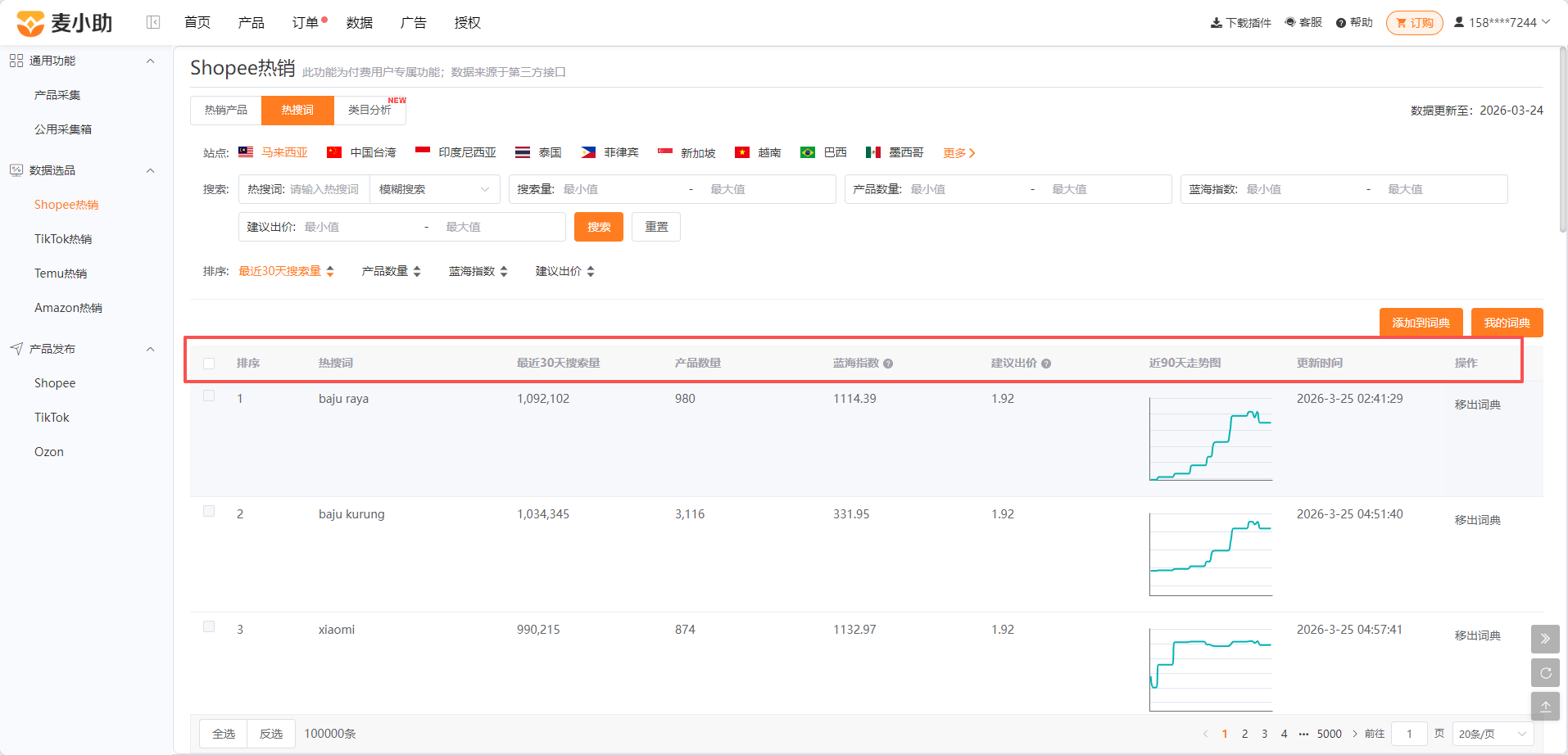Click the double-arrow expand floating icon
This screenshot has height=755, width=1568.
(x=1545, y=639)
